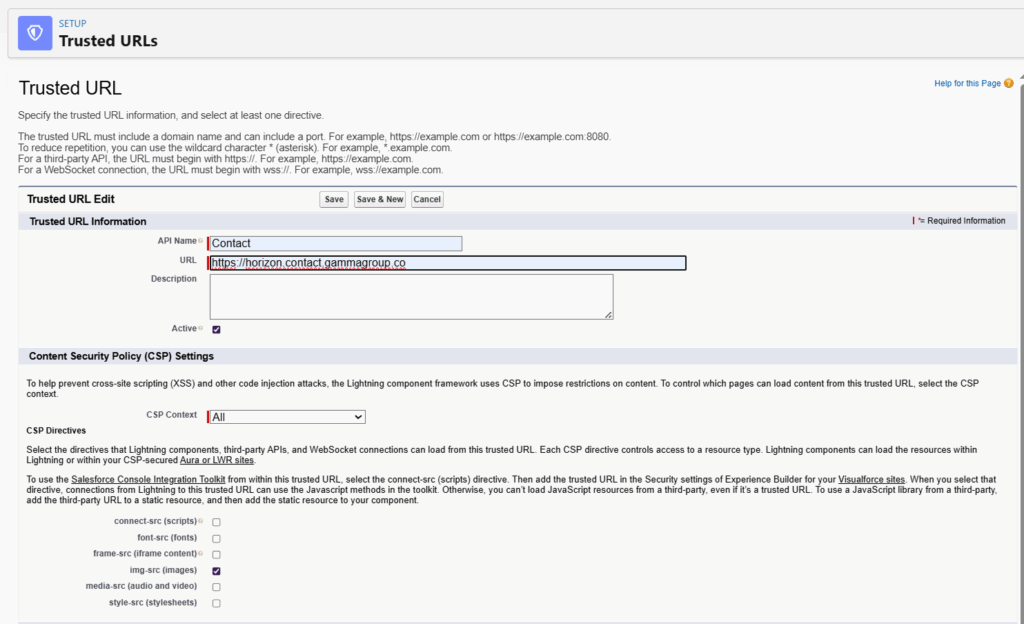The width and height of the screenshot is (1024, 624).
Task: Click the orange help question mark icon
Action: click(x=1009, y=83)
